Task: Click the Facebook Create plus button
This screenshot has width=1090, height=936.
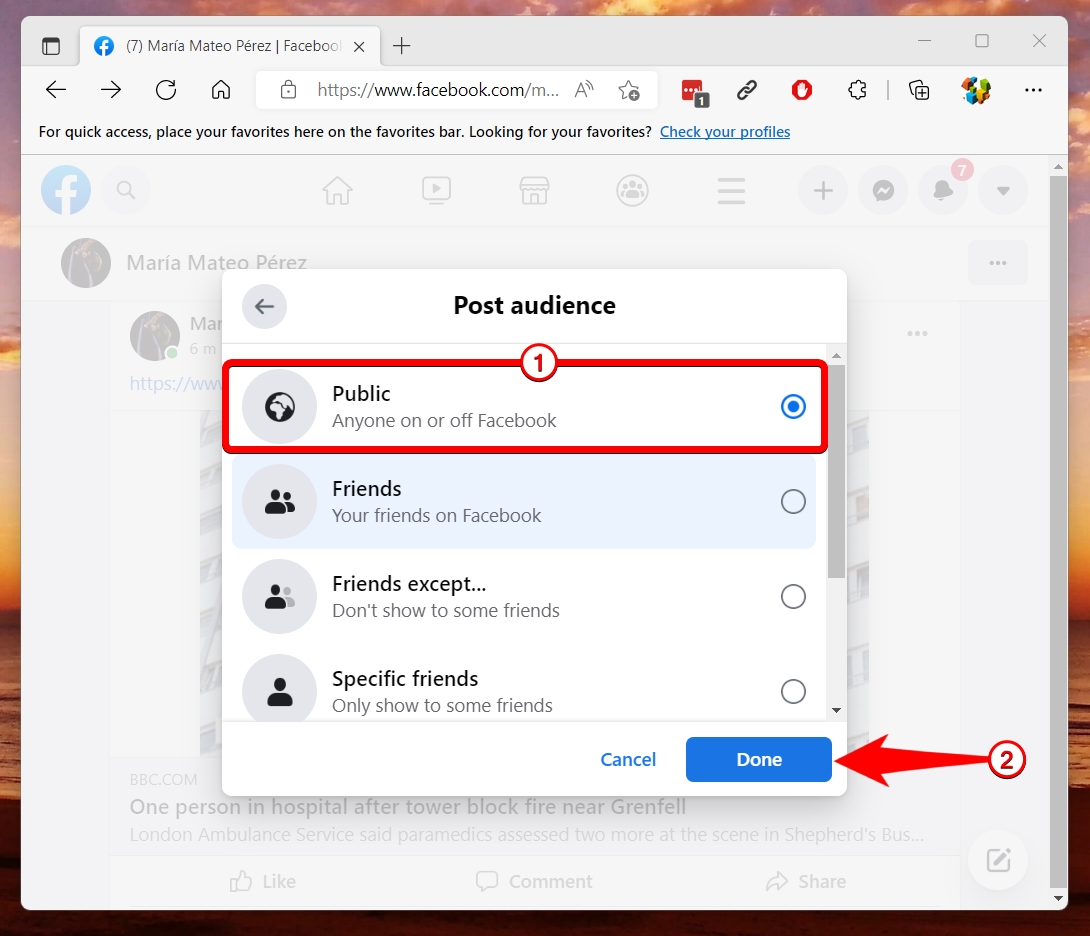Action: point(823,190)
